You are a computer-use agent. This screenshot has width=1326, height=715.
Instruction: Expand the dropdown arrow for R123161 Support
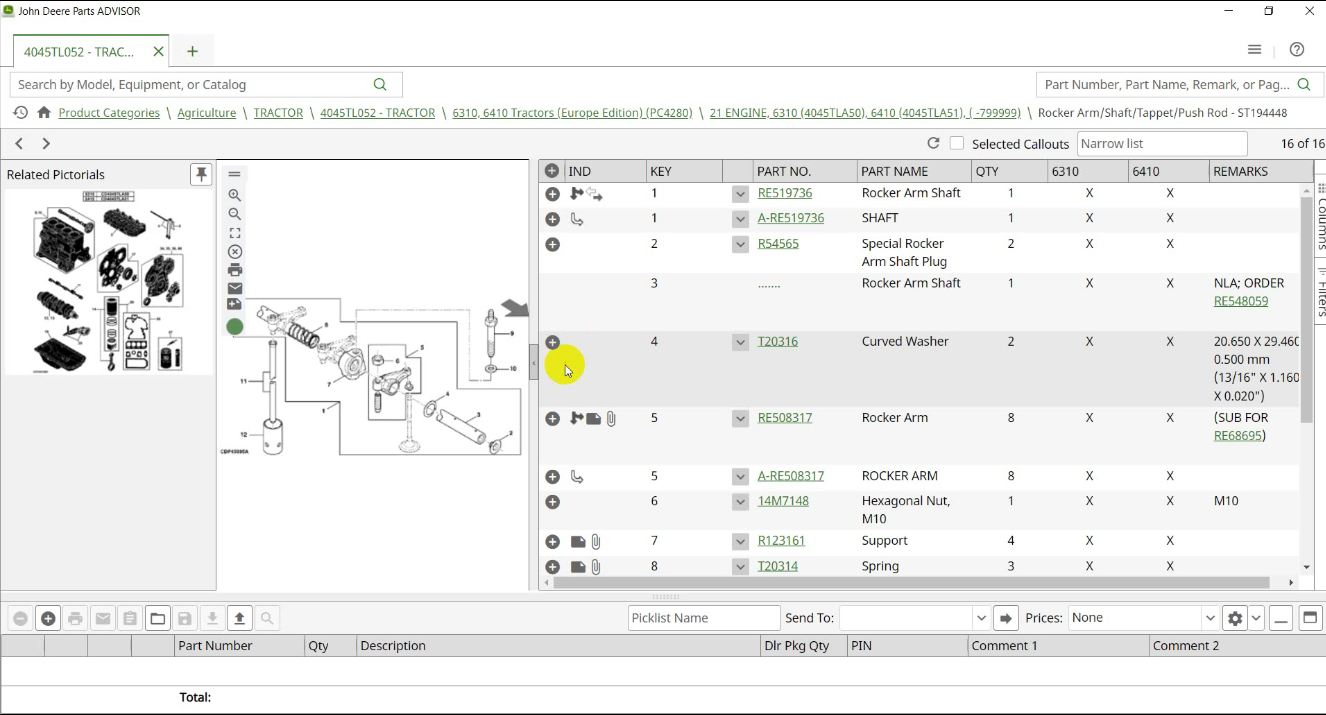point(740,542)
